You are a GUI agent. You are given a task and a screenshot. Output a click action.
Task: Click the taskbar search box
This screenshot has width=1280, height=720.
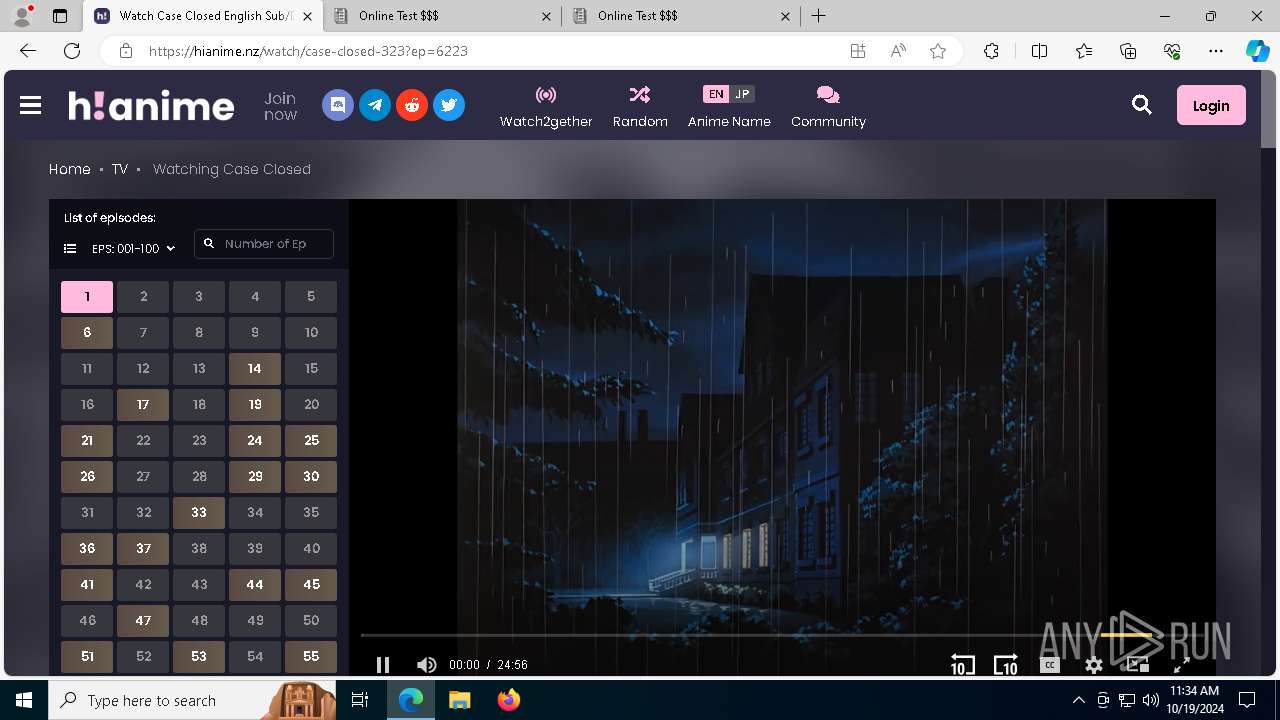192,700
